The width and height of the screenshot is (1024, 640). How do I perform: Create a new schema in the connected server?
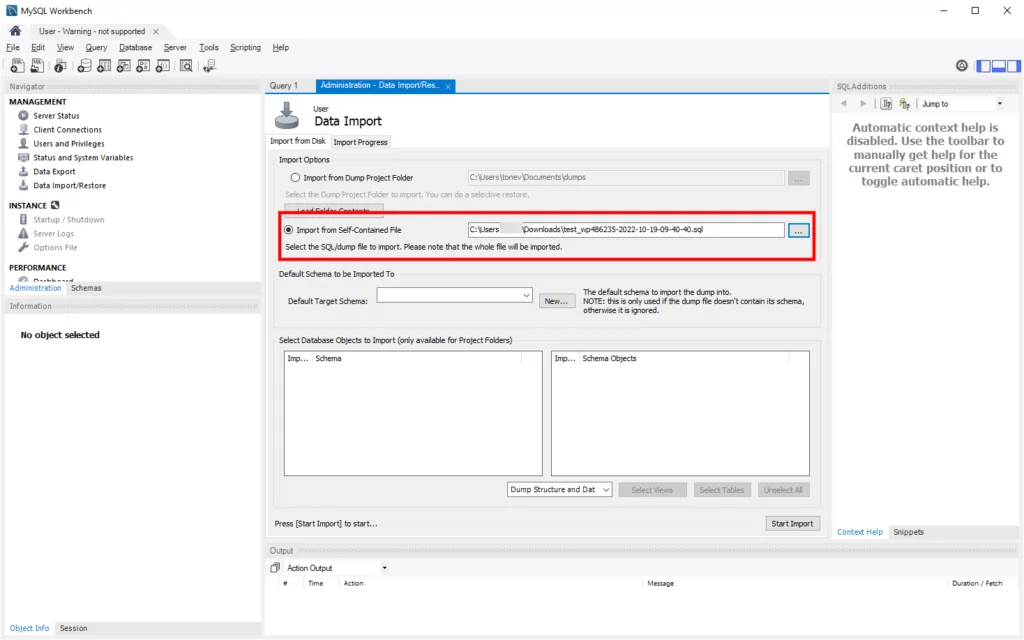(x=84, y=65)
